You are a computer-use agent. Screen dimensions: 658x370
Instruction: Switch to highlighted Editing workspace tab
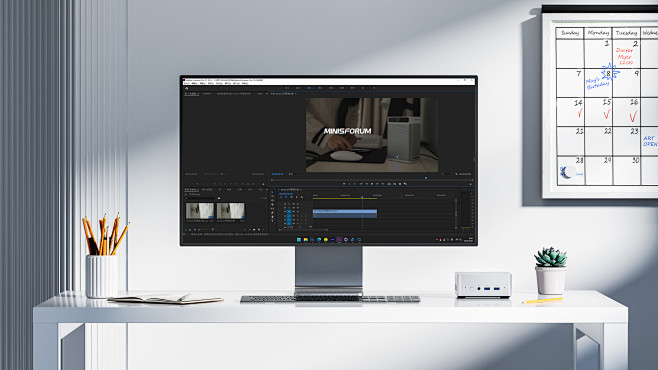(x=309, y=88)
